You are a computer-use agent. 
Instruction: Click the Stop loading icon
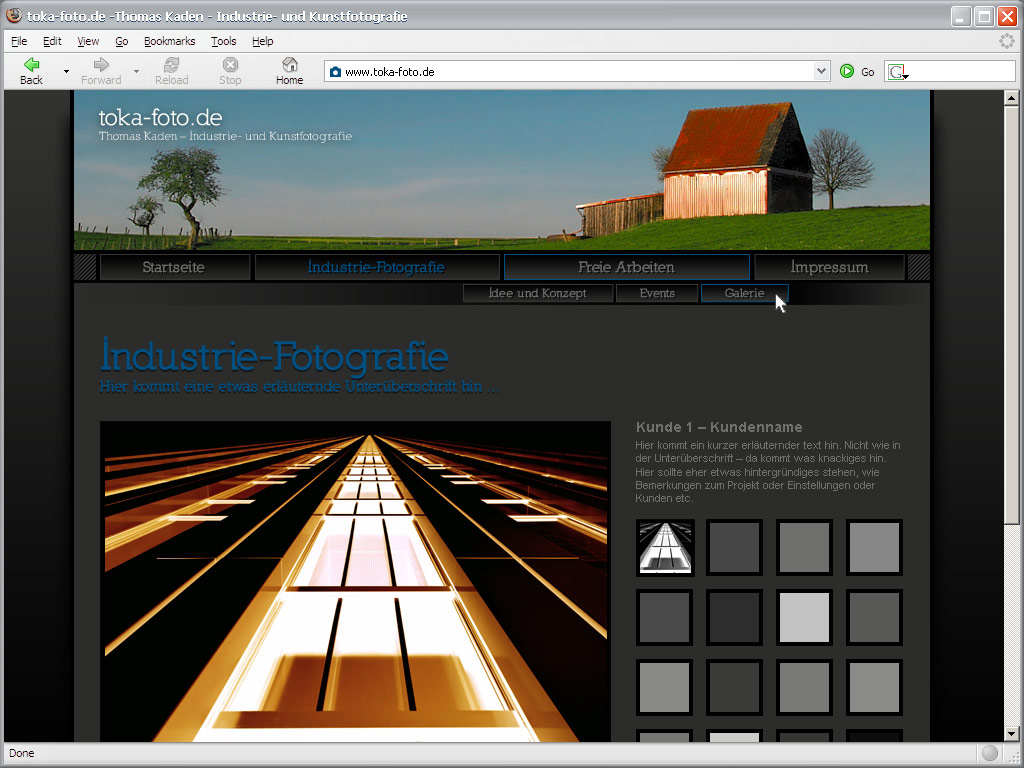click(x=230, y=65)
